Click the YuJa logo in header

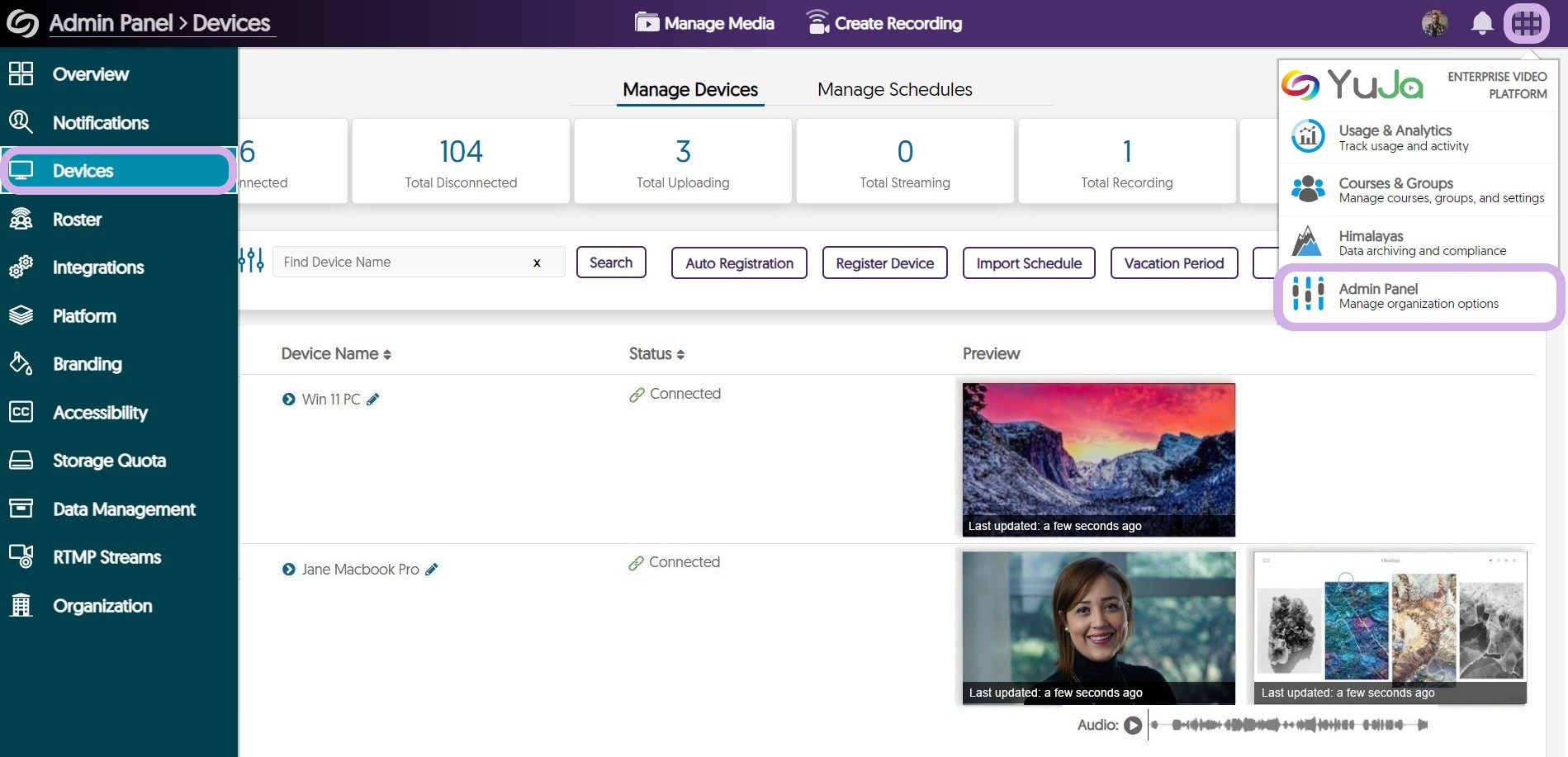[x=22, y=23]
